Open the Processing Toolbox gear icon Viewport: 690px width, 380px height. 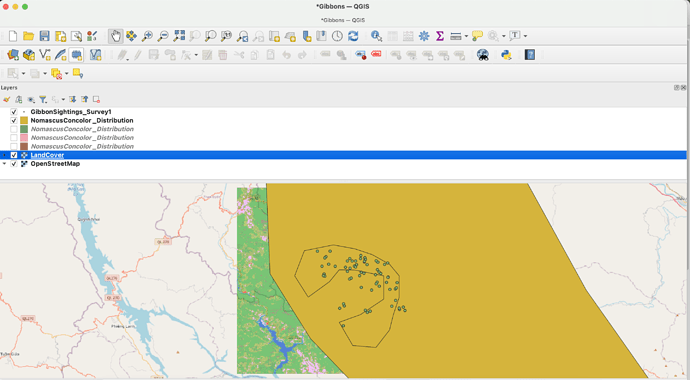(x=424, y=36)
